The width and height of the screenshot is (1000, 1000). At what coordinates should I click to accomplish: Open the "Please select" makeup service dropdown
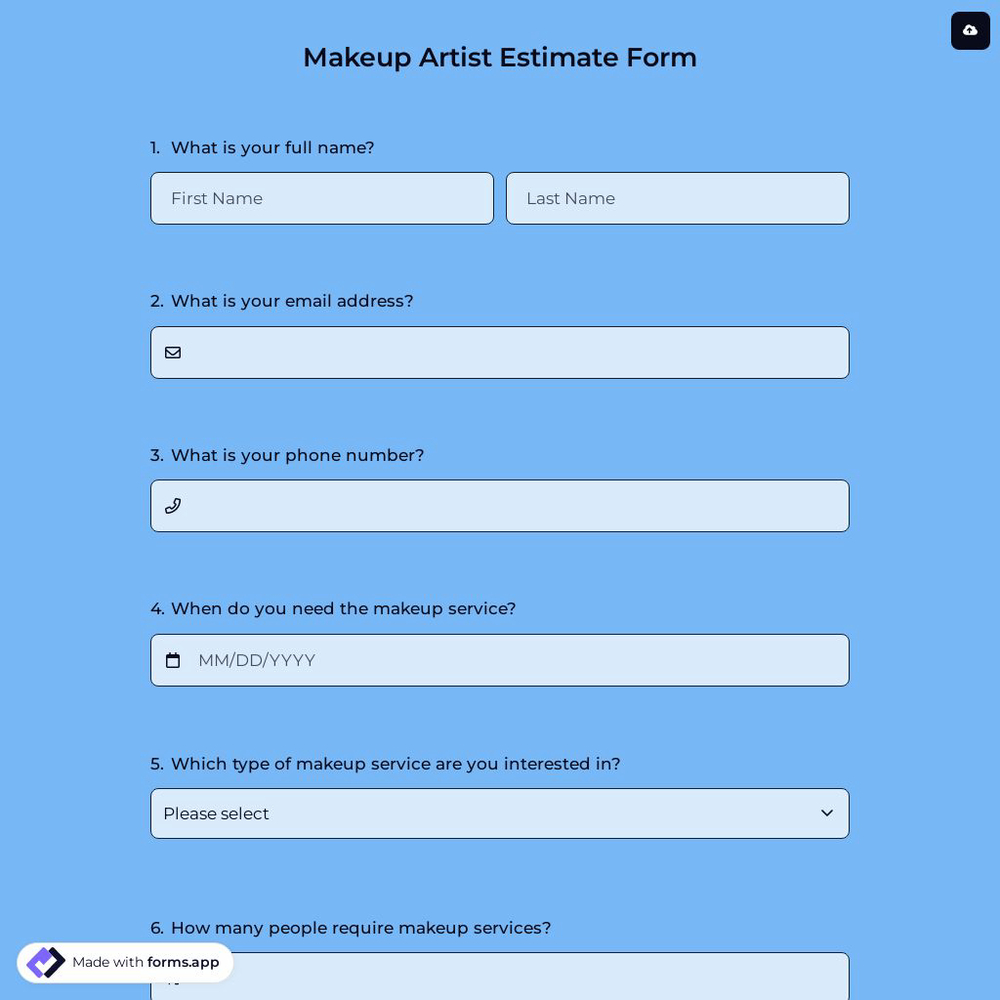(500, 813)
